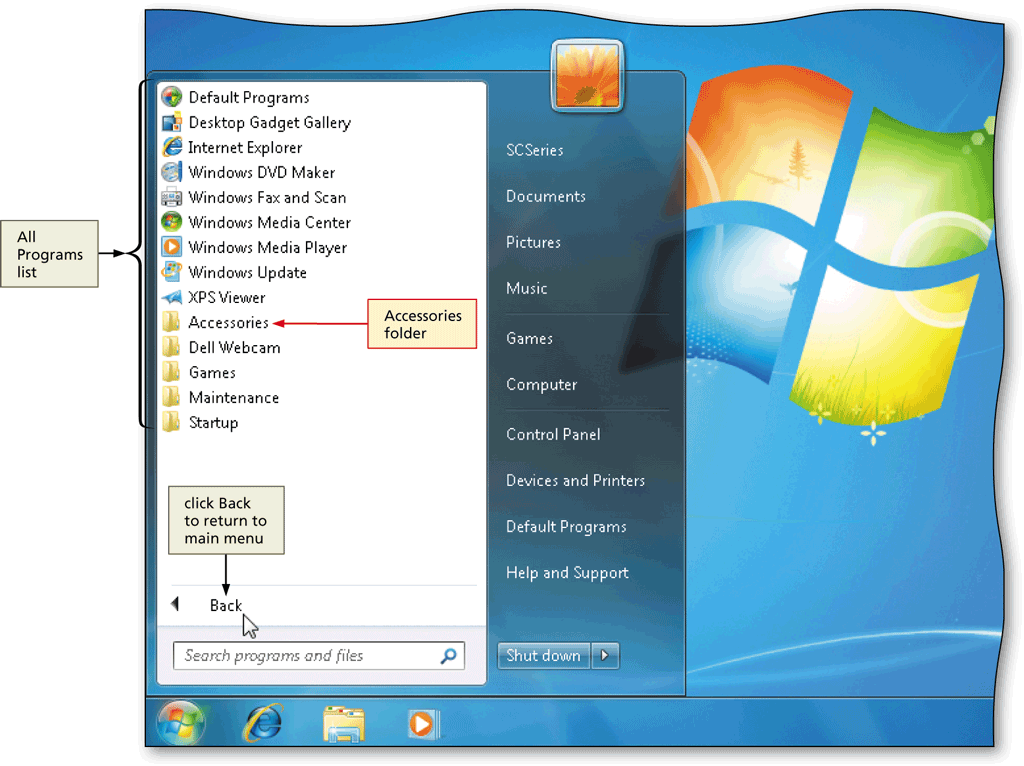Click the Windows Fax and Scan icon
Screen dimensions: 1024x766
pyautogui.click(x=172, y=197)
